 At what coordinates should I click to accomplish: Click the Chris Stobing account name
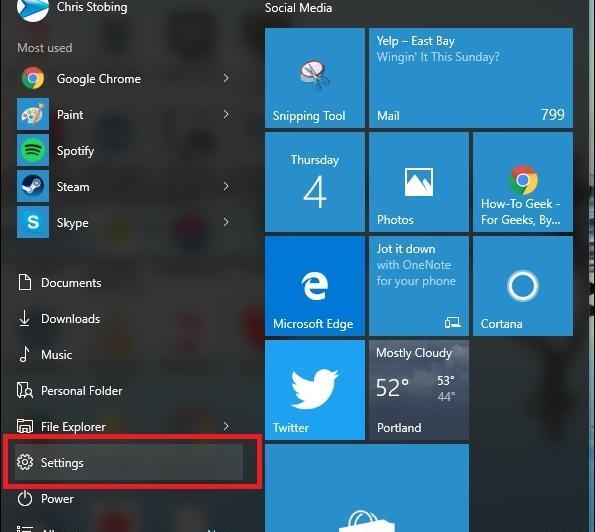(92, 7)
